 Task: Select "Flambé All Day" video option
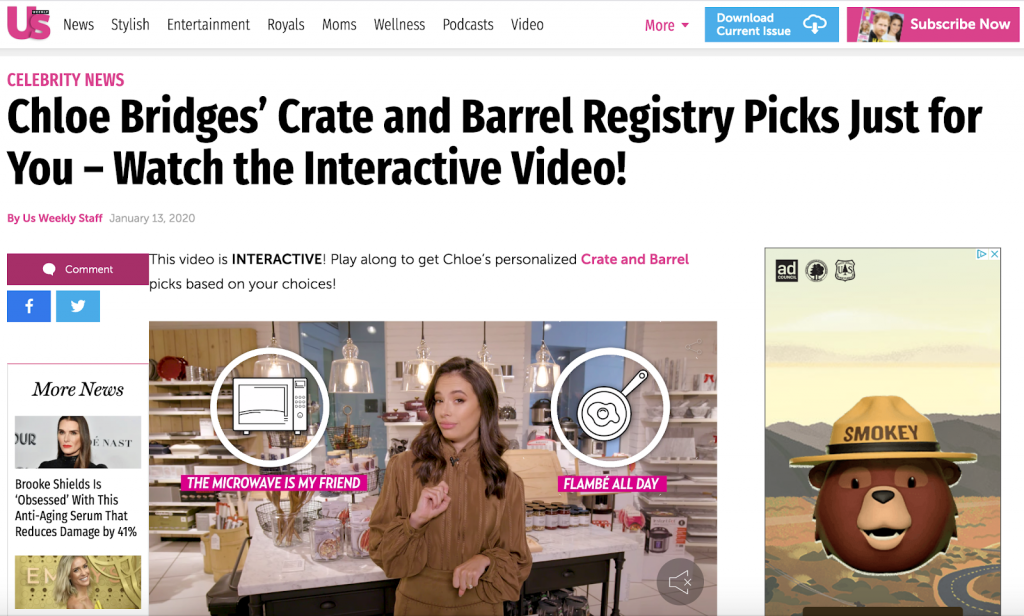[611, 483]
